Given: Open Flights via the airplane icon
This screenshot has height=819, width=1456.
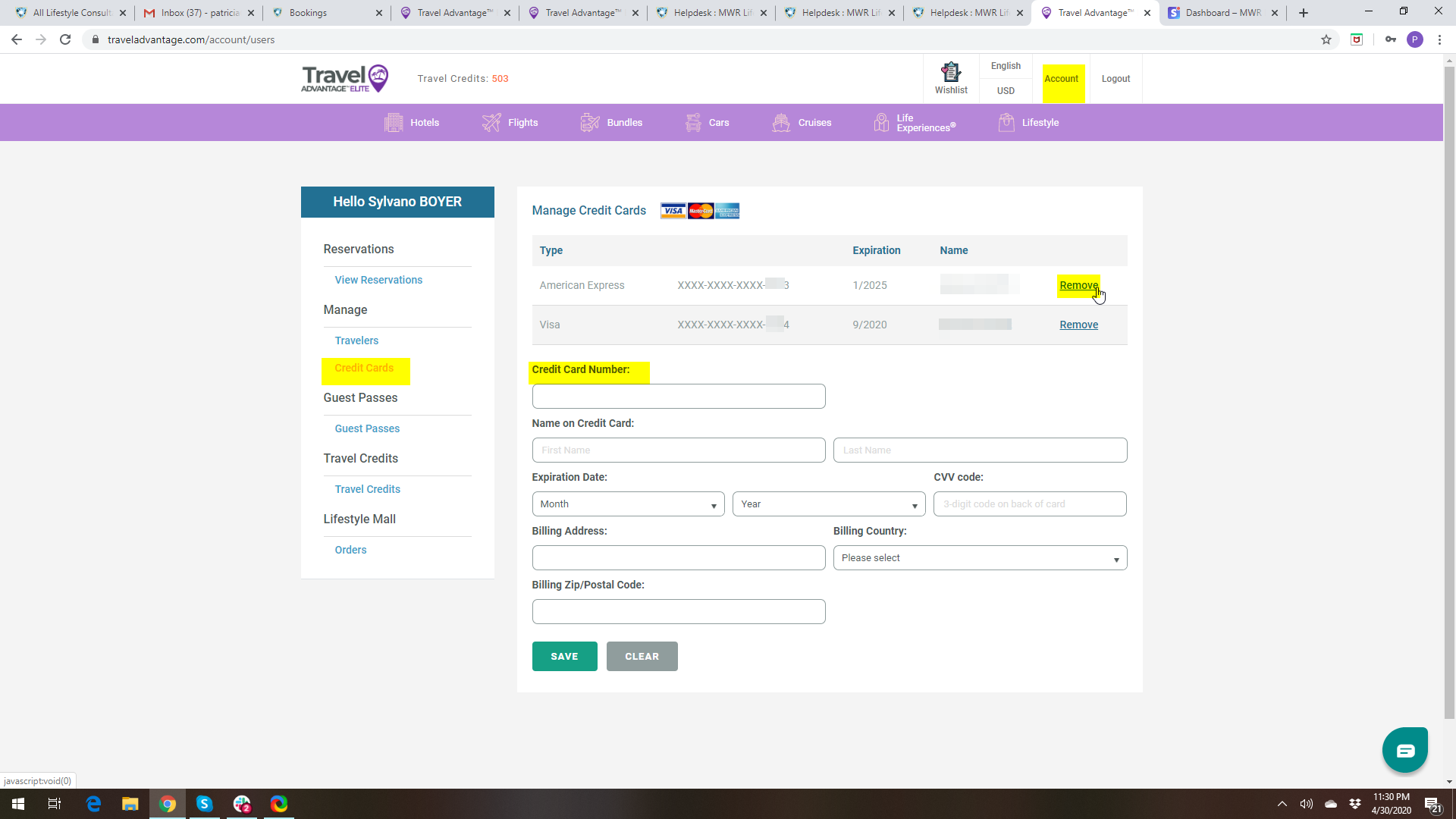Looking at the screenshot, I should pos(491,122).
